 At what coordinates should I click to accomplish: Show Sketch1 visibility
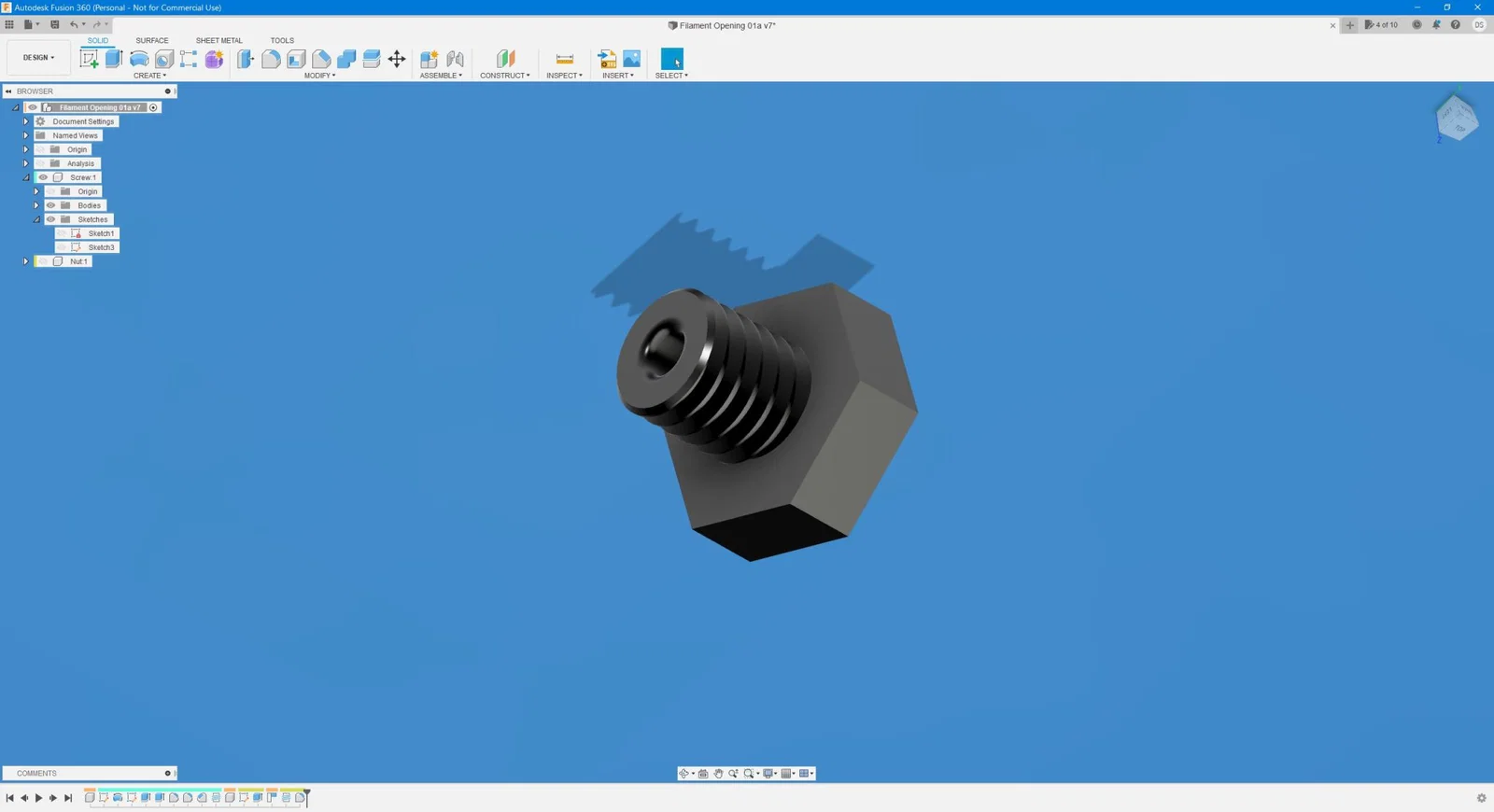coord(62,233)
